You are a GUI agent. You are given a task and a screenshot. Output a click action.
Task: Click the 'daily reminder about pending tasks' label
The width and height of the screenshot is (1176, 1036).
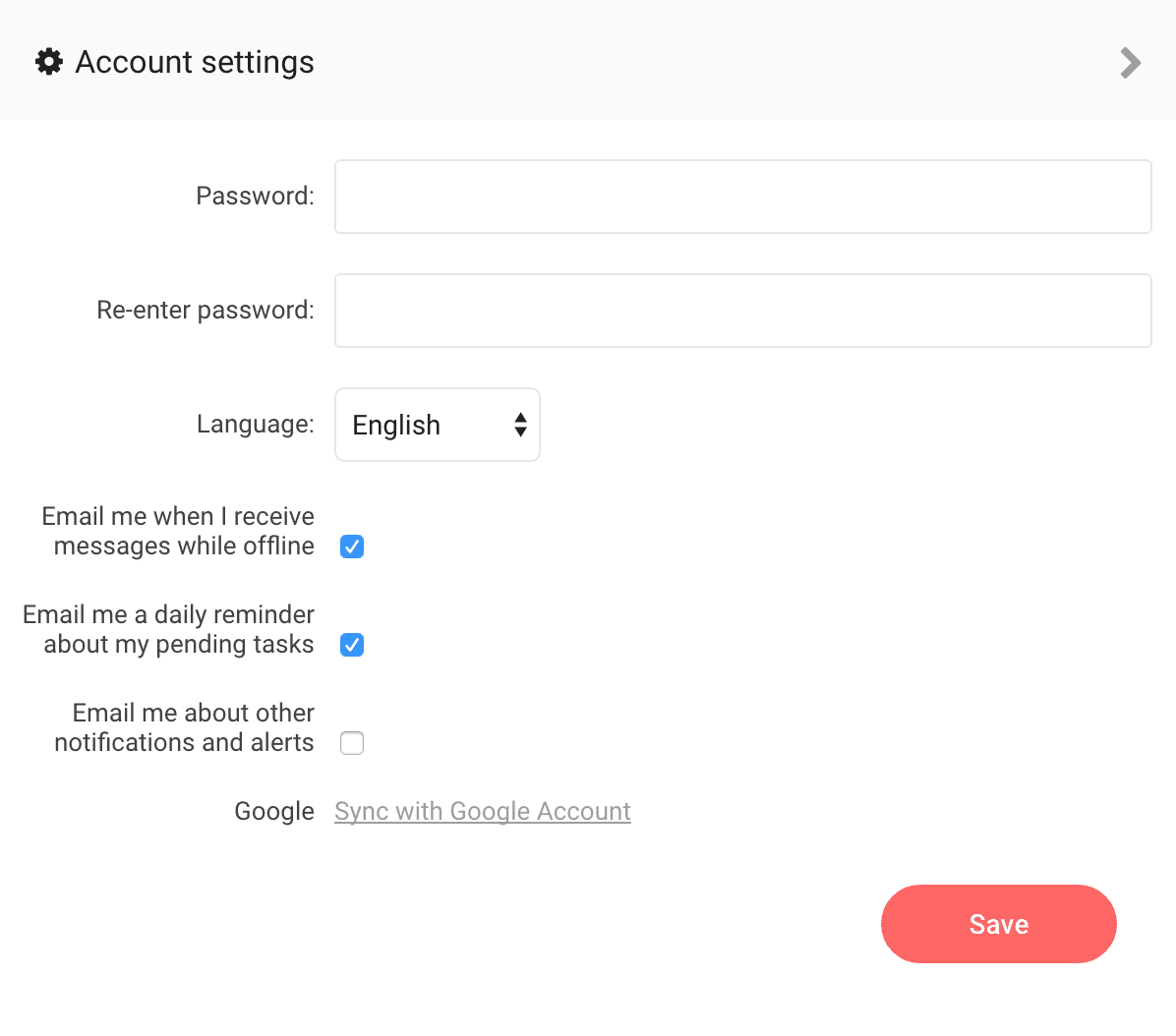point(168,629)
